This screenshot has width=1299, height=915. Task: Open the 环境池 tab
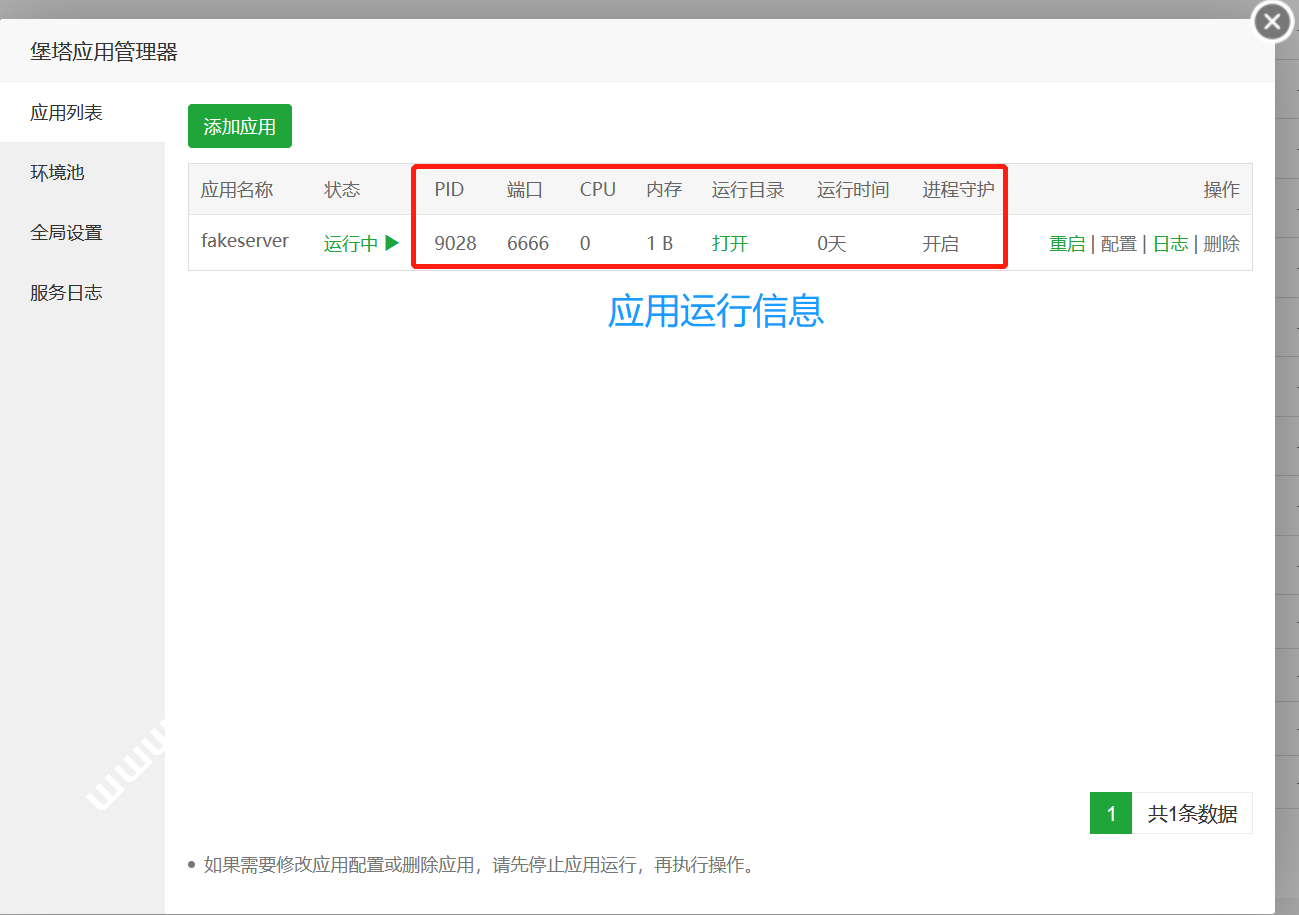[57, 173]
